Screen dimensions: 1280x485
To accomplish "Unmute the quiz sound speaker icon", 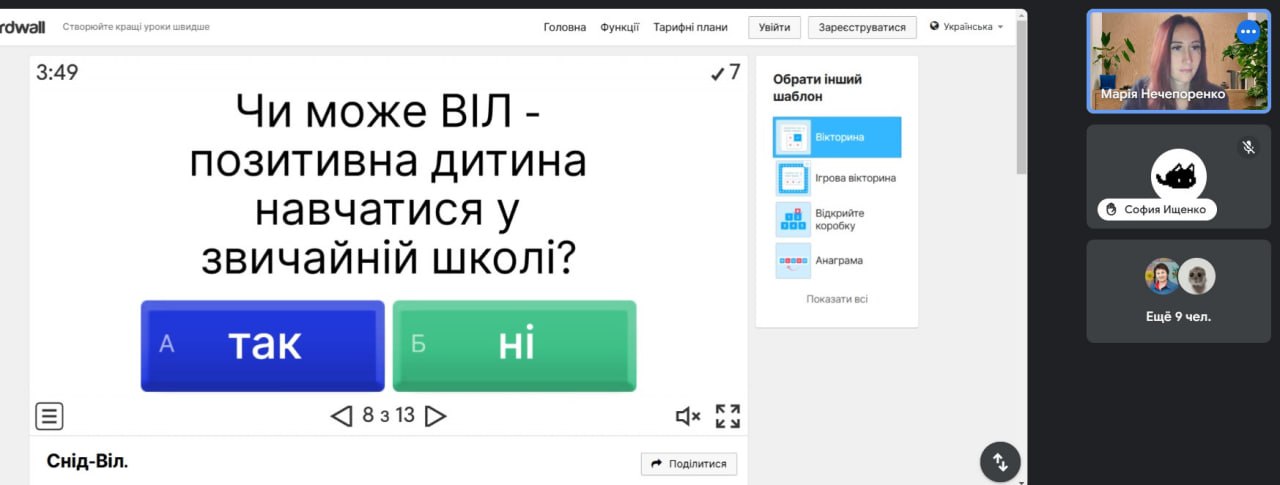I will point(687,416).
